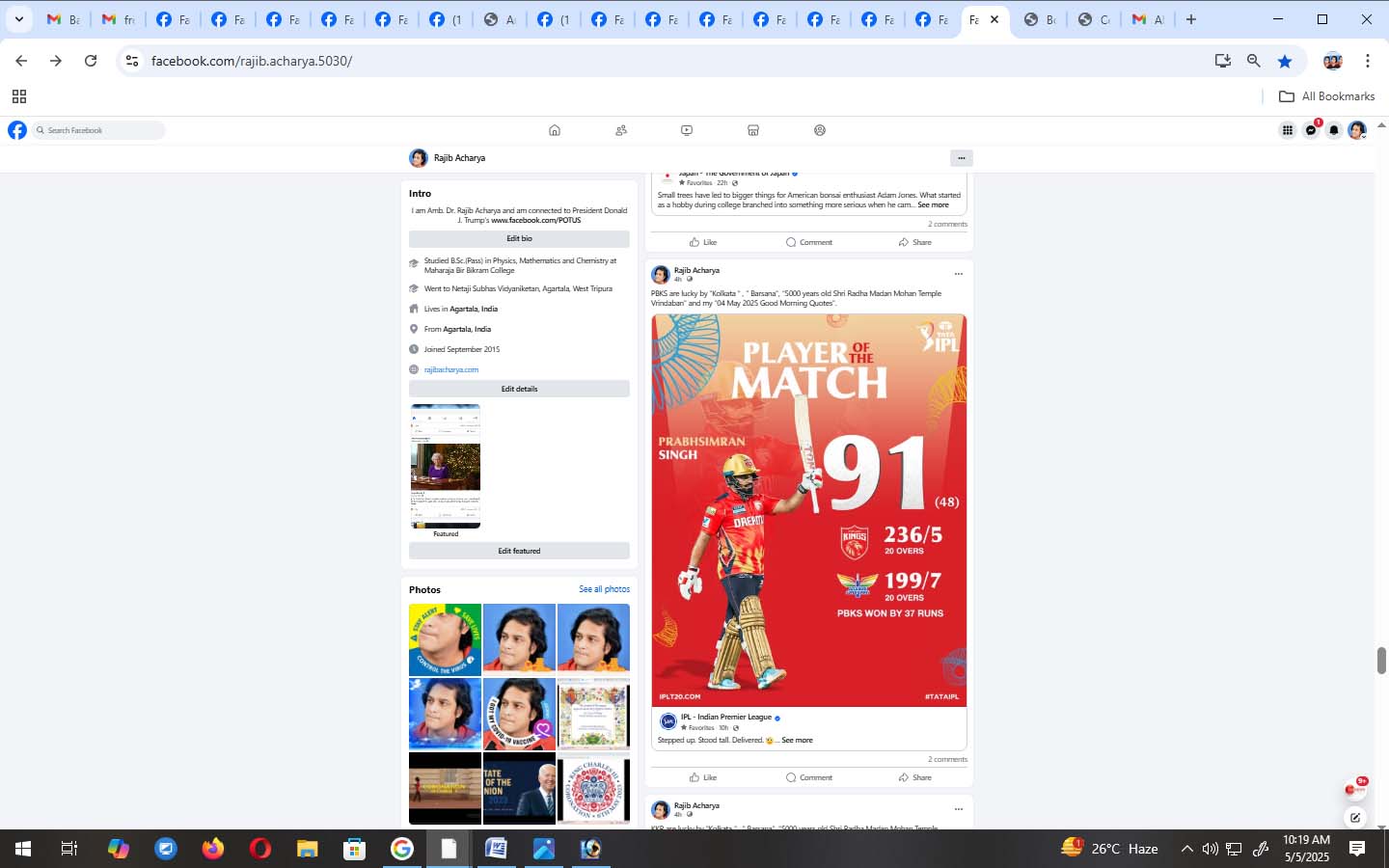Screen dimensions: 1389x868
Task: Open a new tab with the plus button
Action: click(1191, 19)
